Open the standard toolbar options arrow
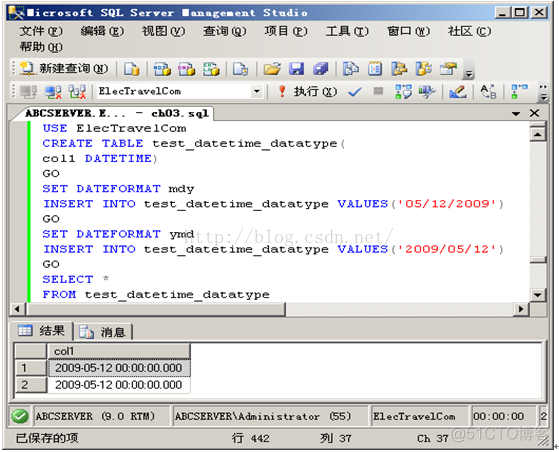559x452 pixels. pos(469,73)
